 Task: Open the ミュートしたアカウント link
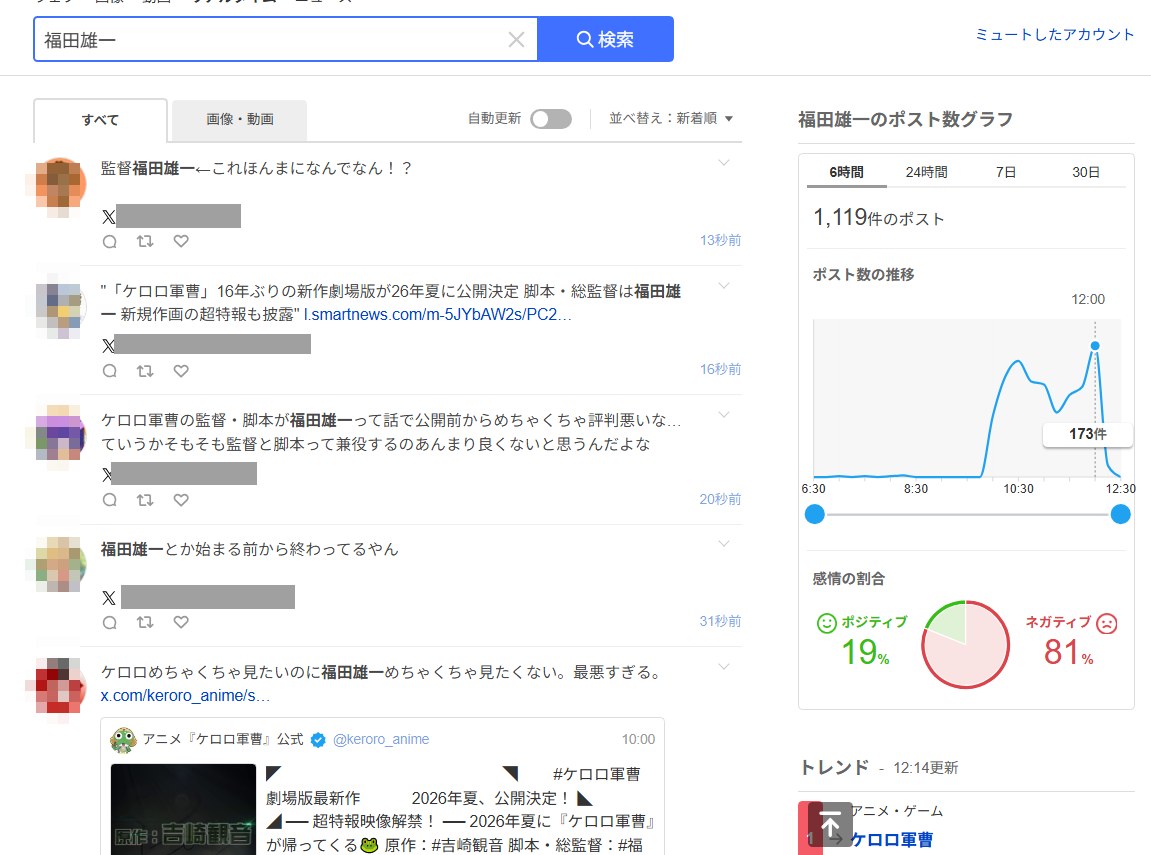(x=1054, y=34)
